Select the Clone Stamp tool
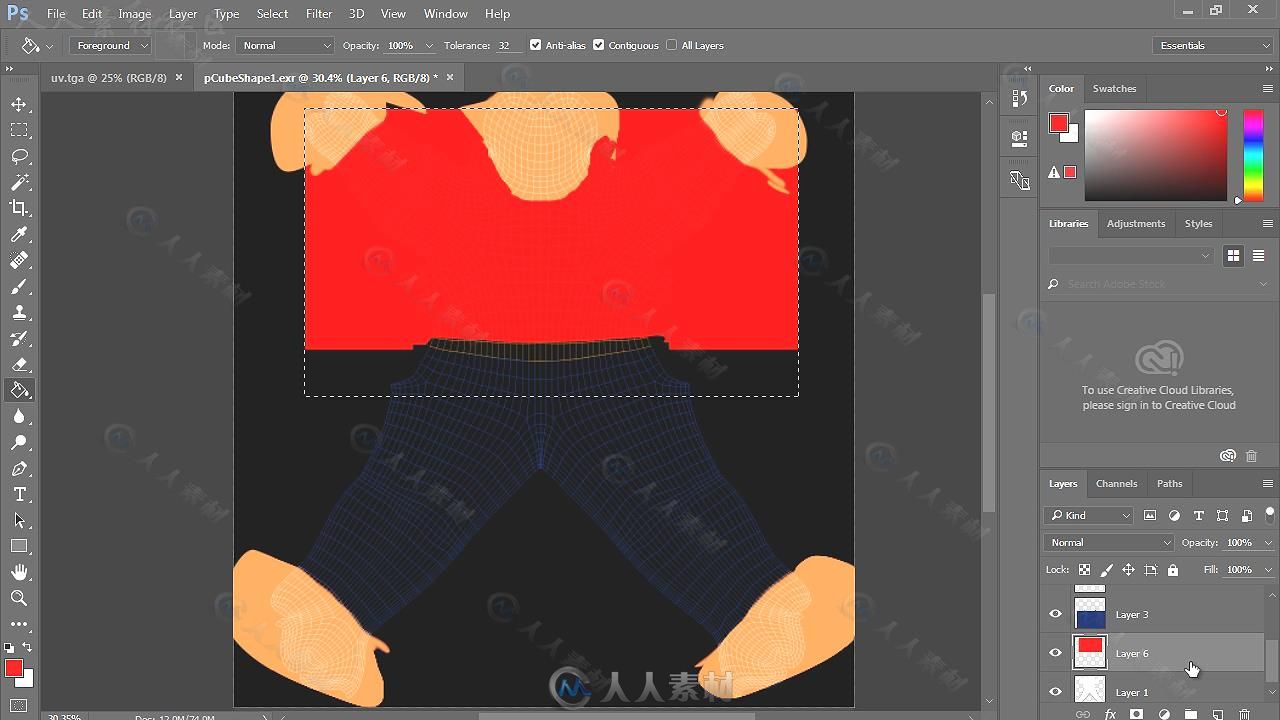 (19, 313)
